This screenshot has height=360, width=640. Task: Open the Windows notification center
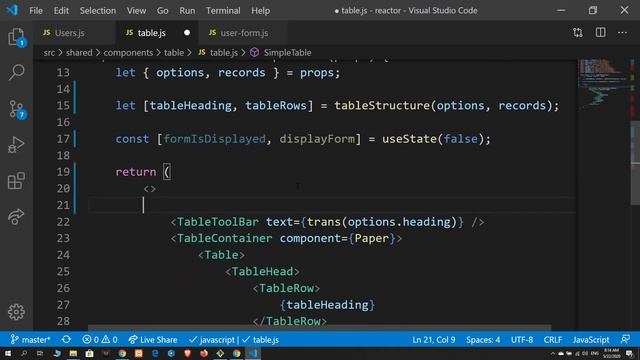(629, 353)
